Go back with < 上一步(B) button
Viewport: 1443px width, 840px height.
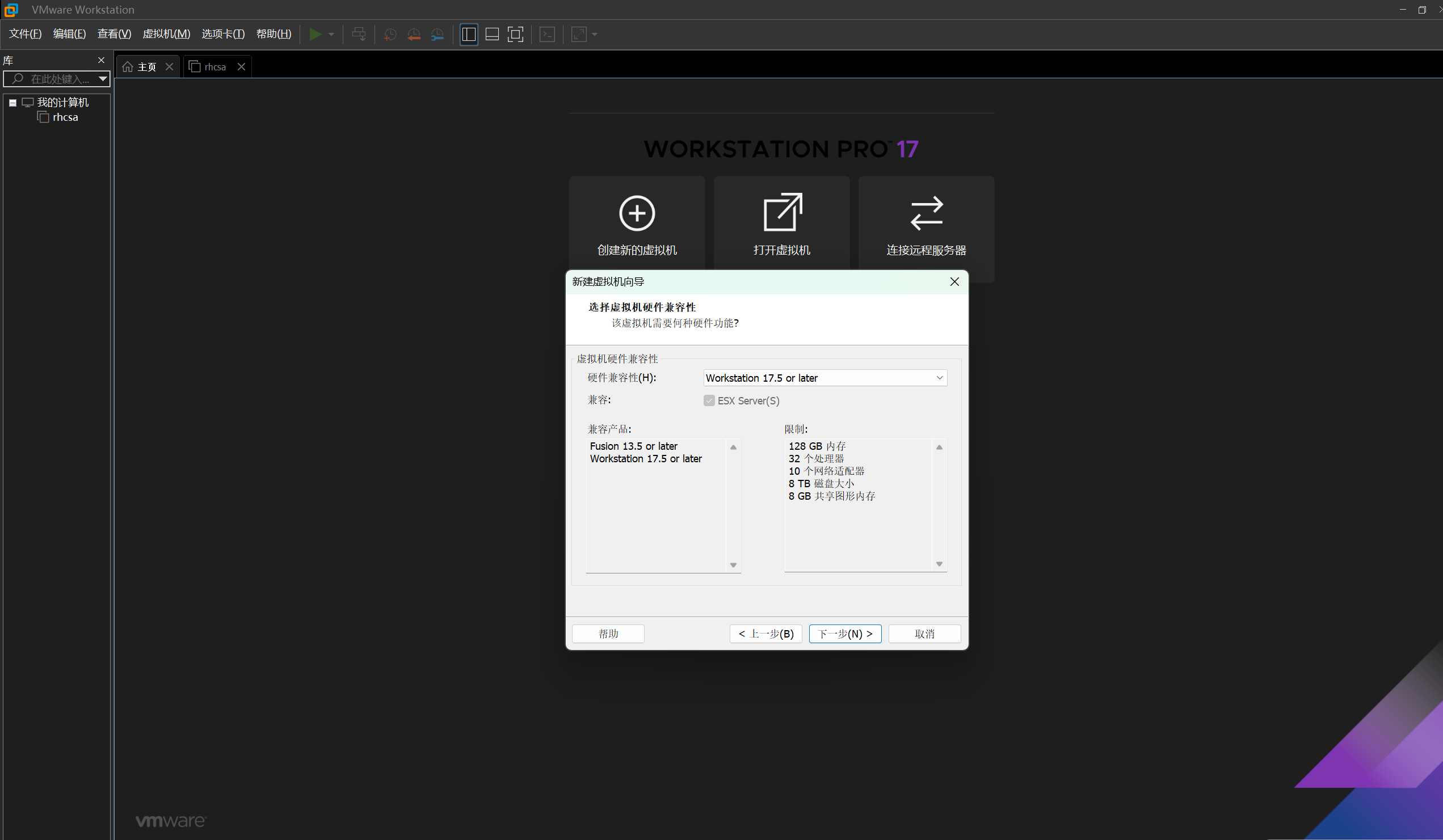click(x=765, y=634)
